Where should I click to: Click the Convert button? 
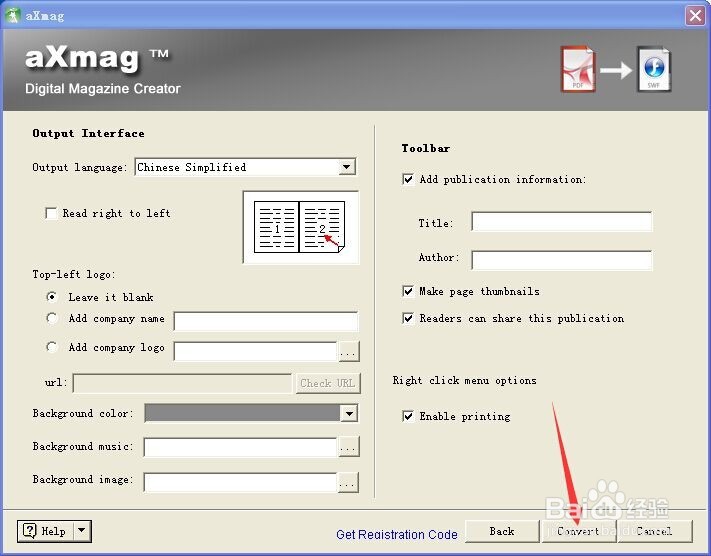579,531
